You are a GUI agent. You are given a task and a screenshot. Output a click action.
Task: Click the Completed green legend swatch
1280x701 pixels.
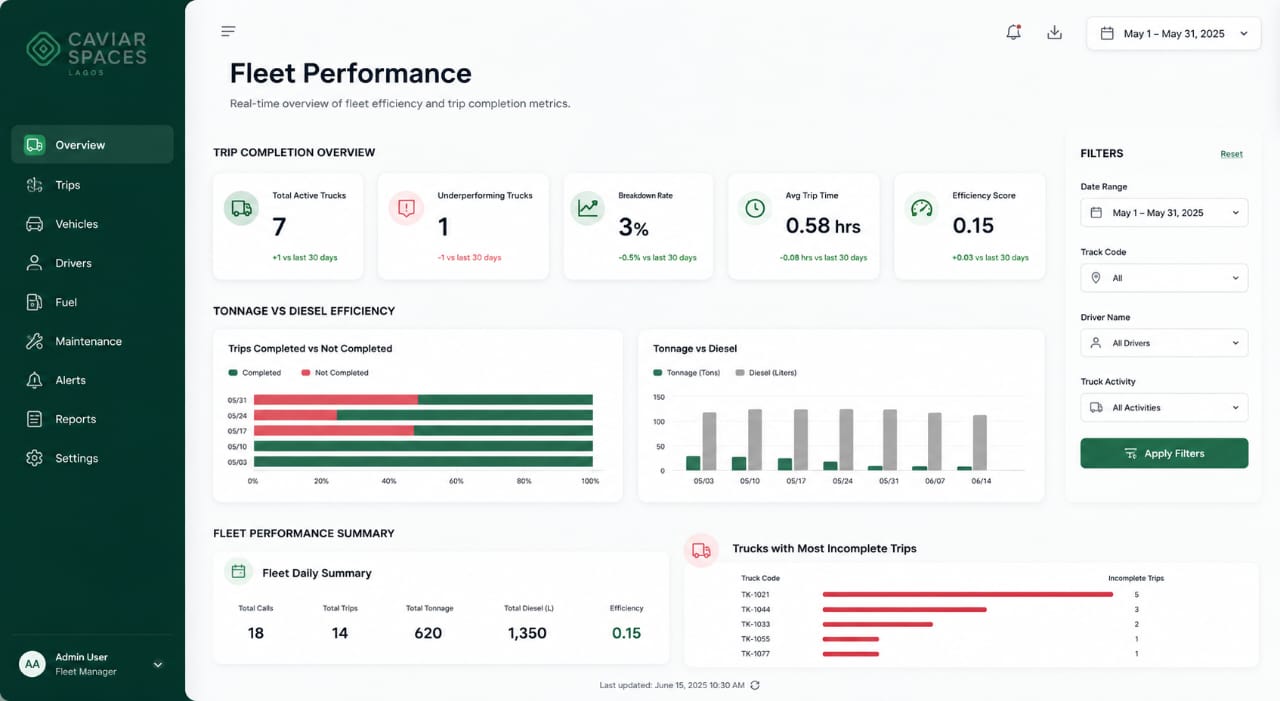233,373
